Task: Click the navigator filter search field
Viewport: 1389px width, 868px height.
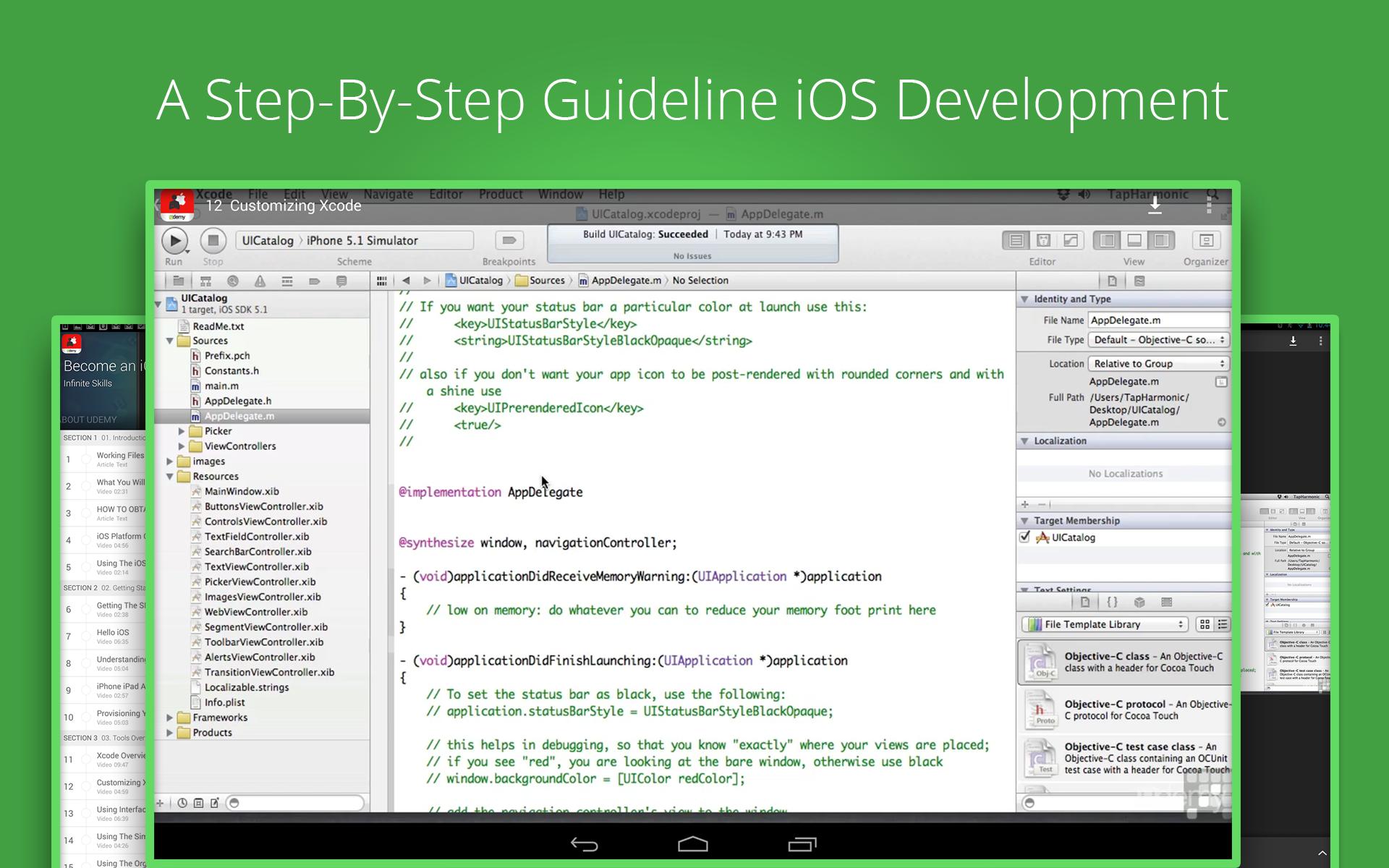Action: 295,803
